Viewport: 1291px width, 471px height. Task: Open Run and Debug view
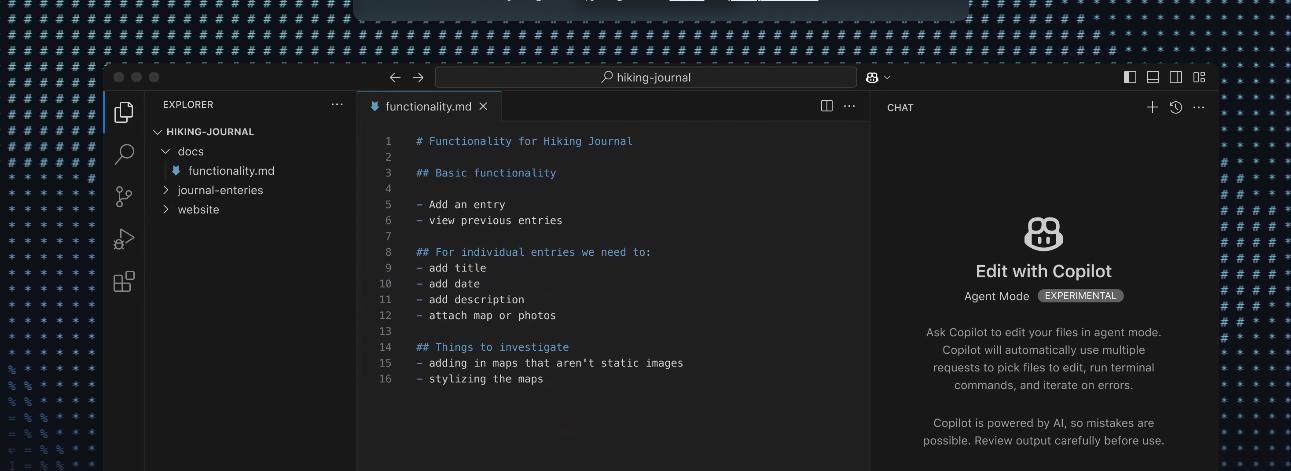tap(124, 240)
